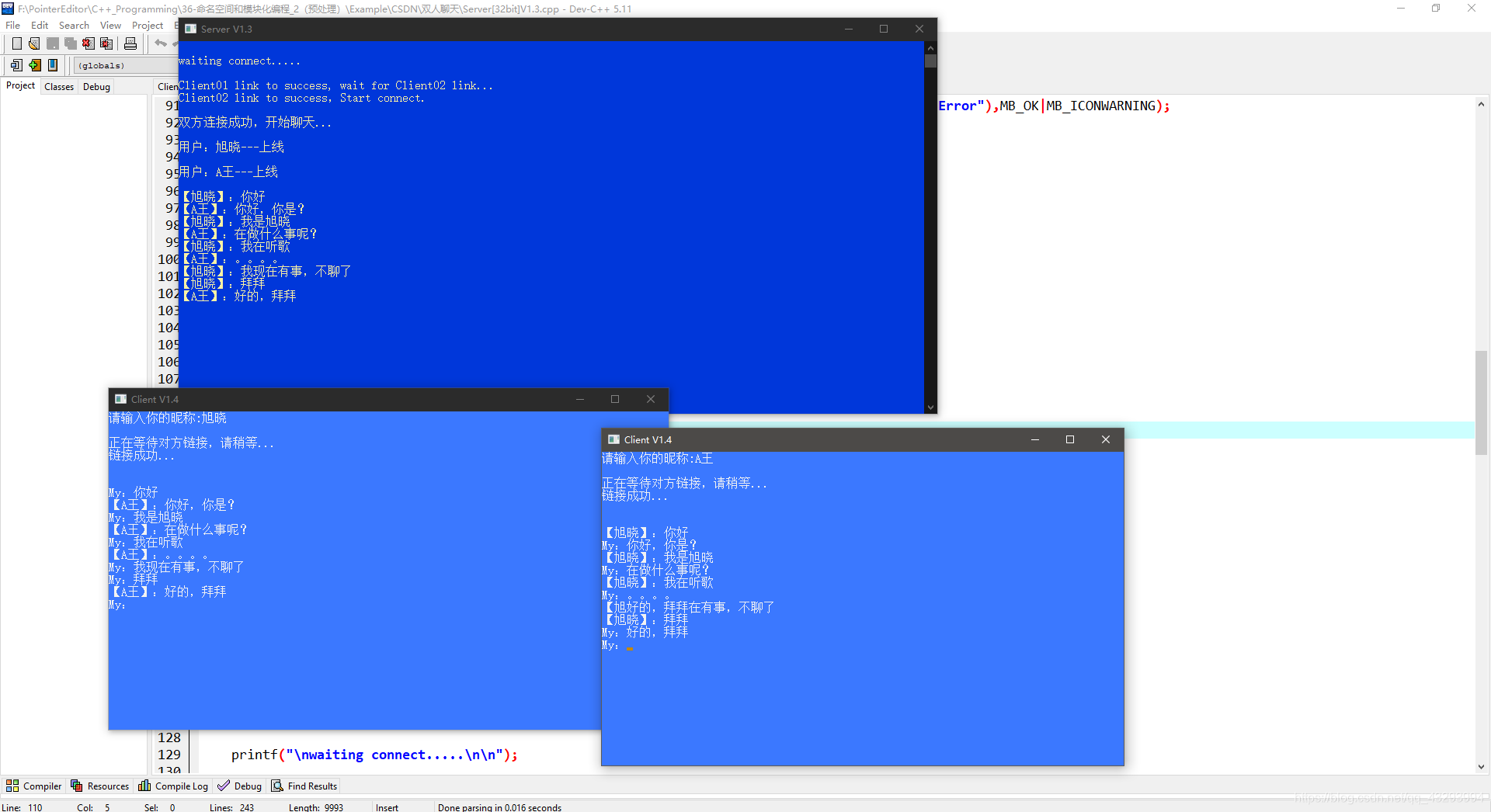Click Server console scrollbar down arrow
1491x812 pixels.
pos(930,407)
